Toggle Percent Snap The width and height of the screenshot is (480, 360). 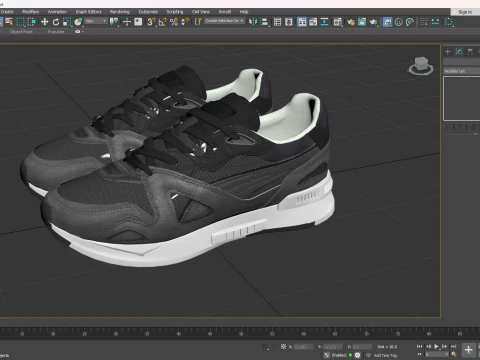(174, 22)
